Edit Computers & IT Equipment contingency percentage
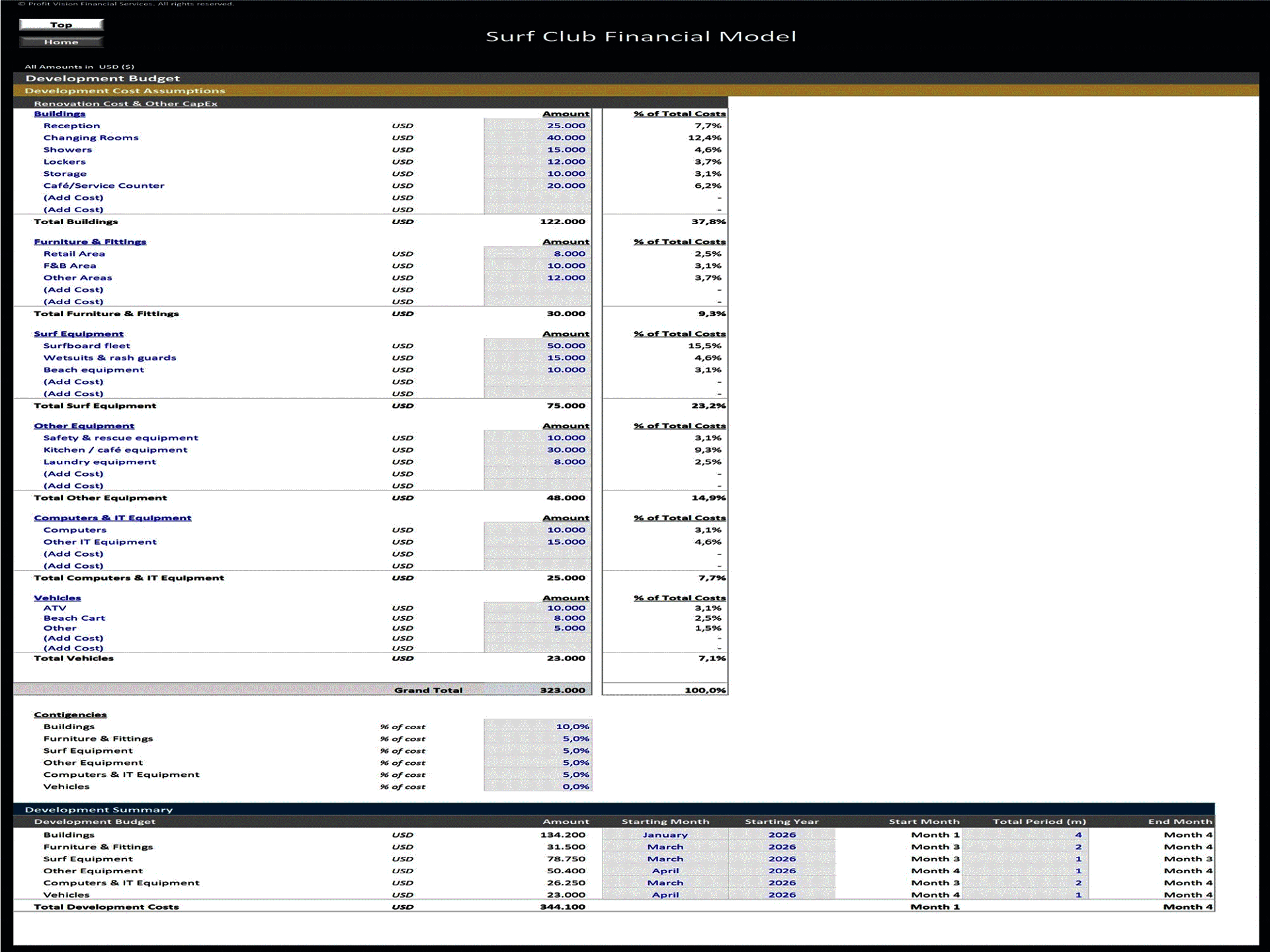This screenshot has width=1270, height=952. coord(538,774)
